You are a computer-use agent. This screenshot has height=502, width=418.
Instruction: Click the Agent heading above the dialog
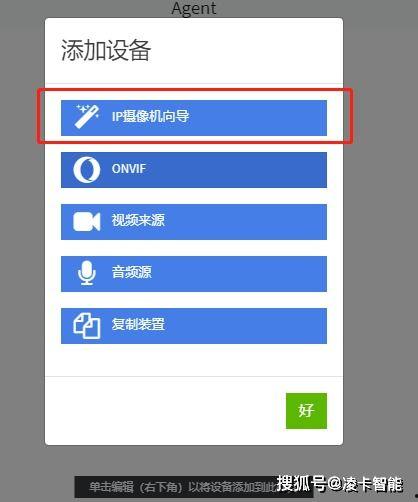click(x=194, y=8)
